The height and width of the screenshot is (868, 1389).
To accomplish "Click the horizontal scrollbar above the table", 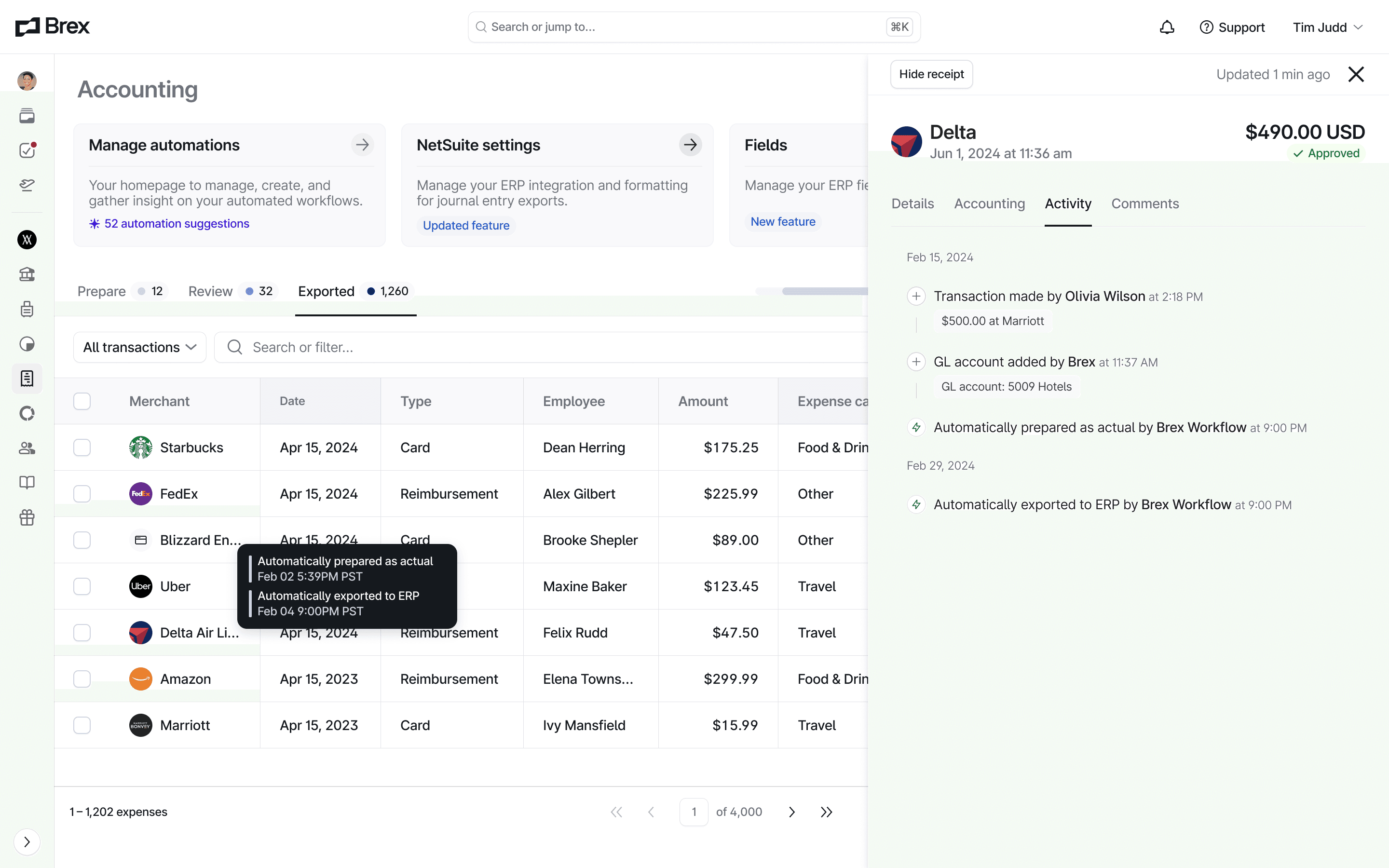I will [824, 291].
